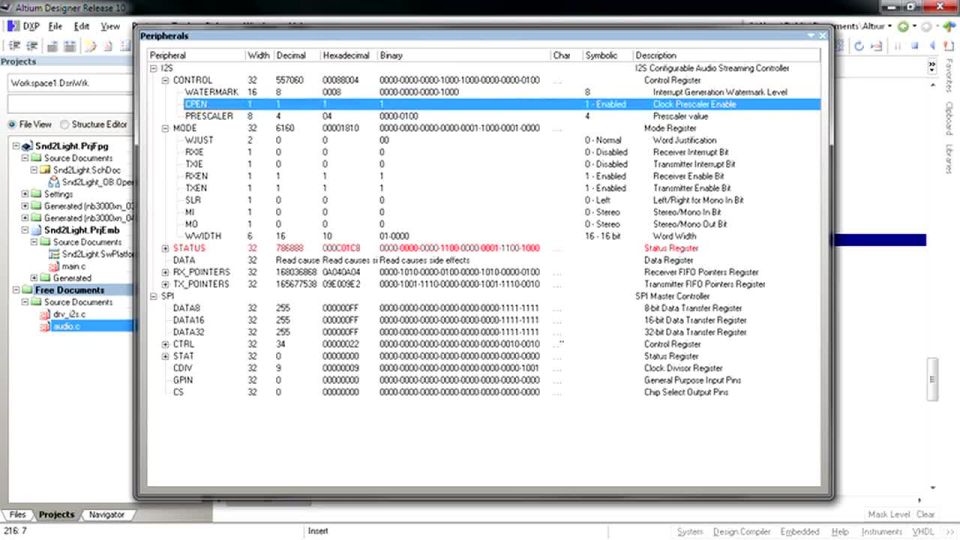Click the Snd2Light.PrjFpg project icon
The image size is (960, 540).
point(27,146)
